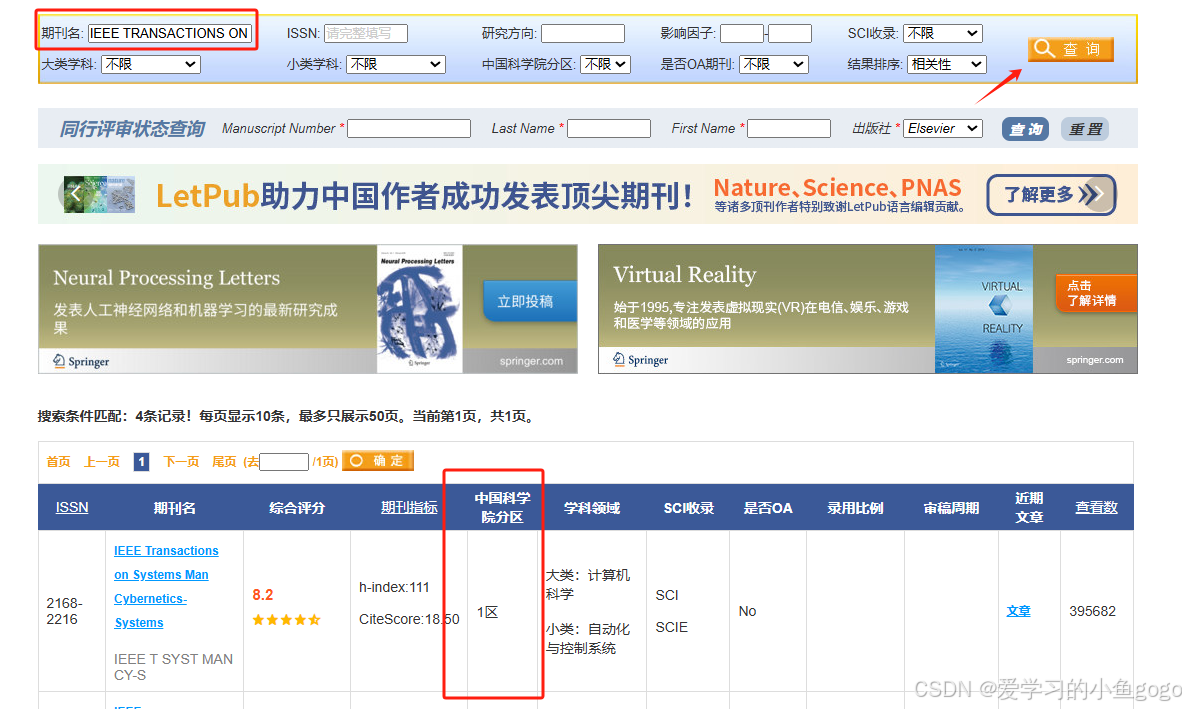The image size is (1186, 709).
Task: Click the IEEE T SYST MAN CY-S abbreviation
Action: pos(173,667)
